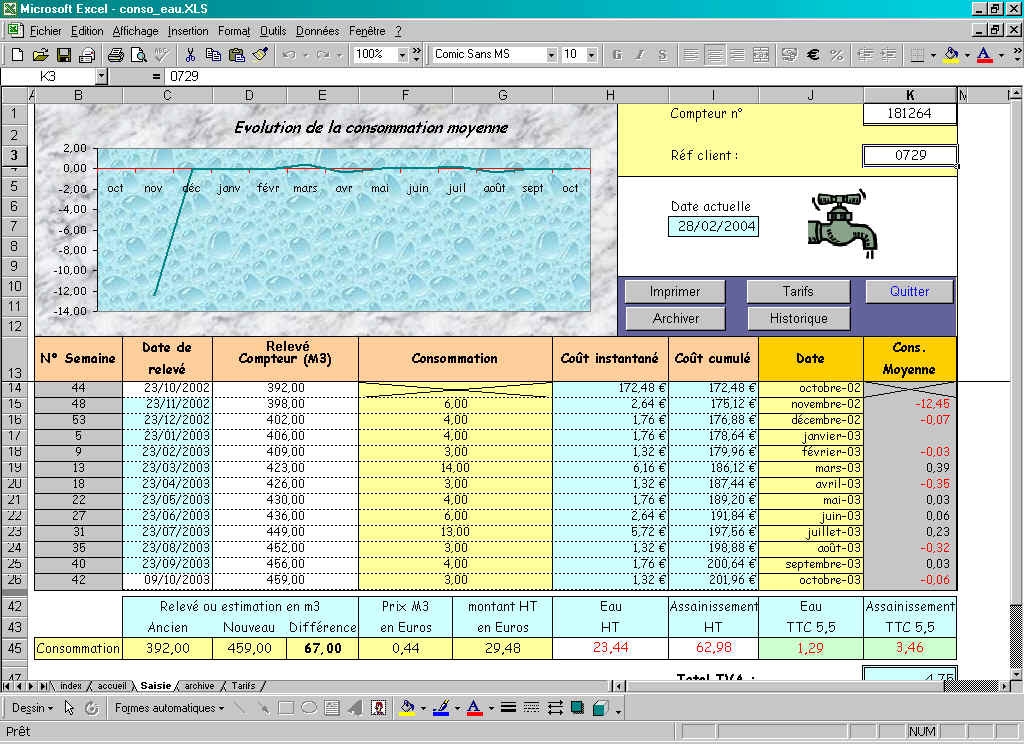Expand the 100% zoom dropdown

point(403,55)
